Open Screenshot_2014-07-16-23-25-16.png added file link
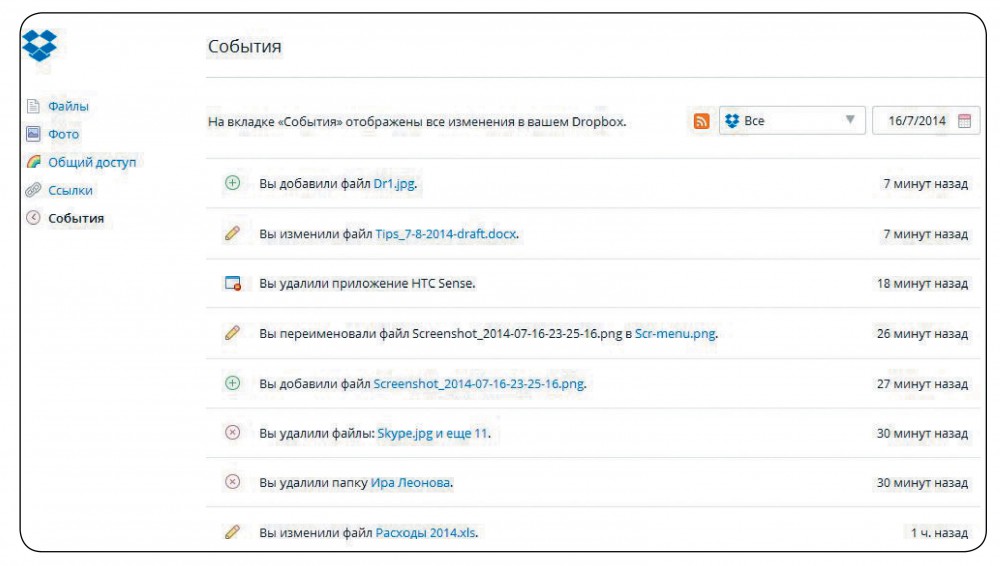Viewport: 1000px width, 566px height. 479,384
